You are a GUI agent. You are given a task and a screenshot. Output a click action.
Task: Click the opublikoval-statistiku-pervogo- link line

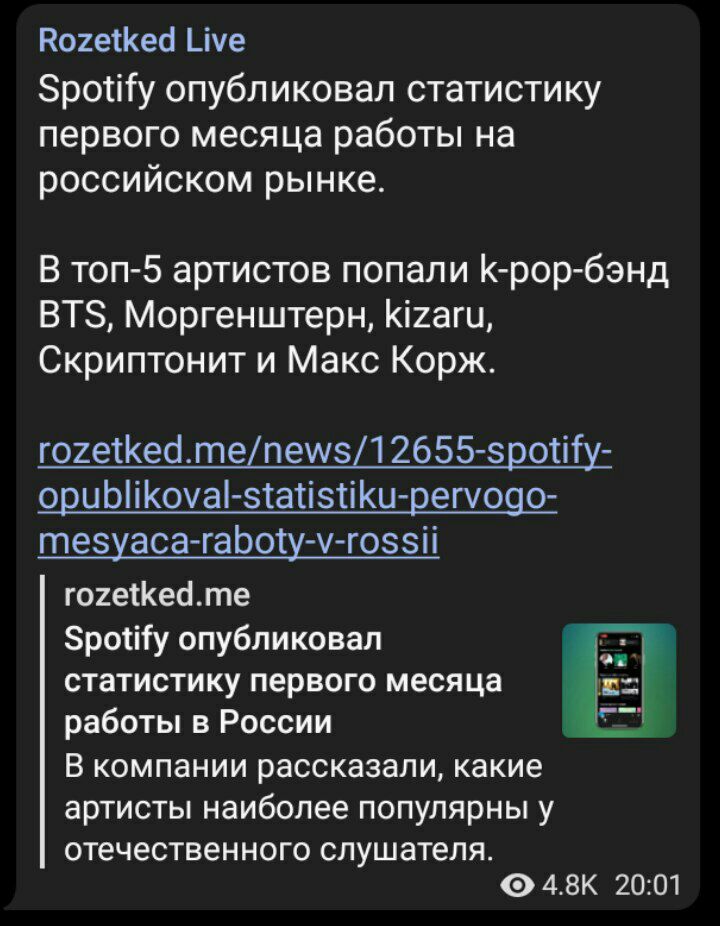click(x=297, y=497)
